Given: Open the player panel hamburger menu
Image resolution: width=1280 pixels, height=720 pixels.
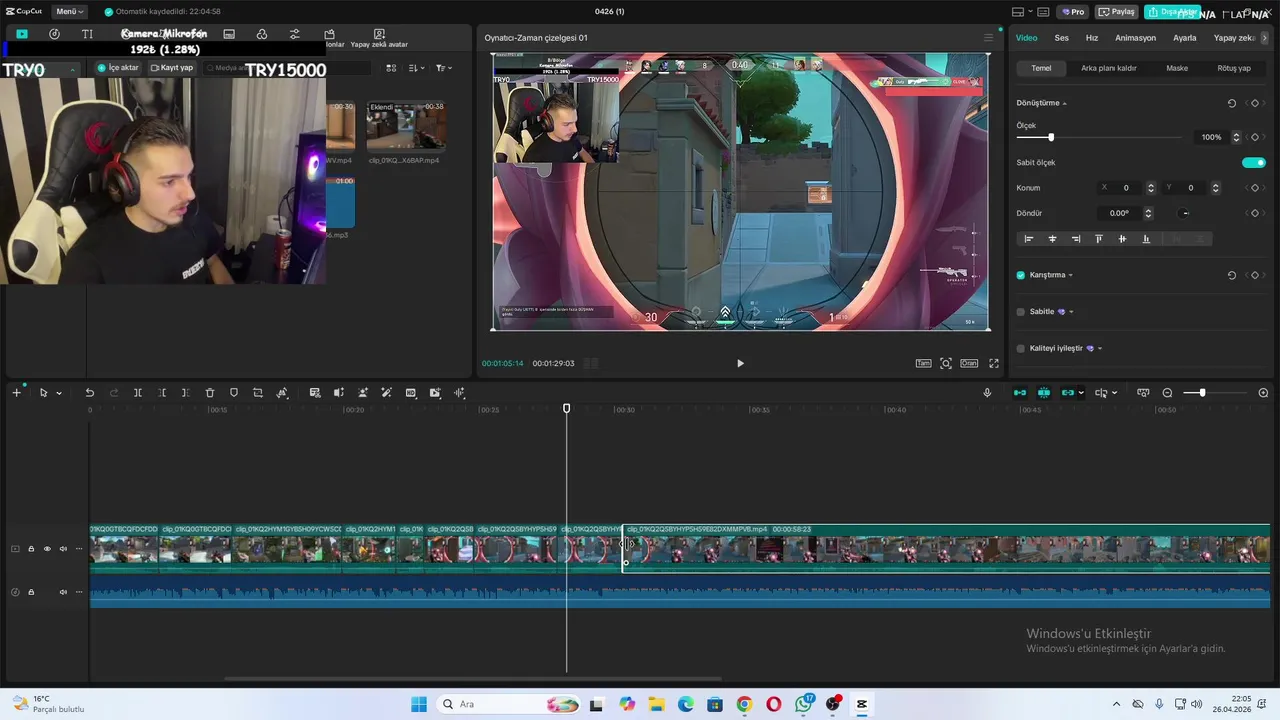Looking at the screenshot, I should point(988,38).
